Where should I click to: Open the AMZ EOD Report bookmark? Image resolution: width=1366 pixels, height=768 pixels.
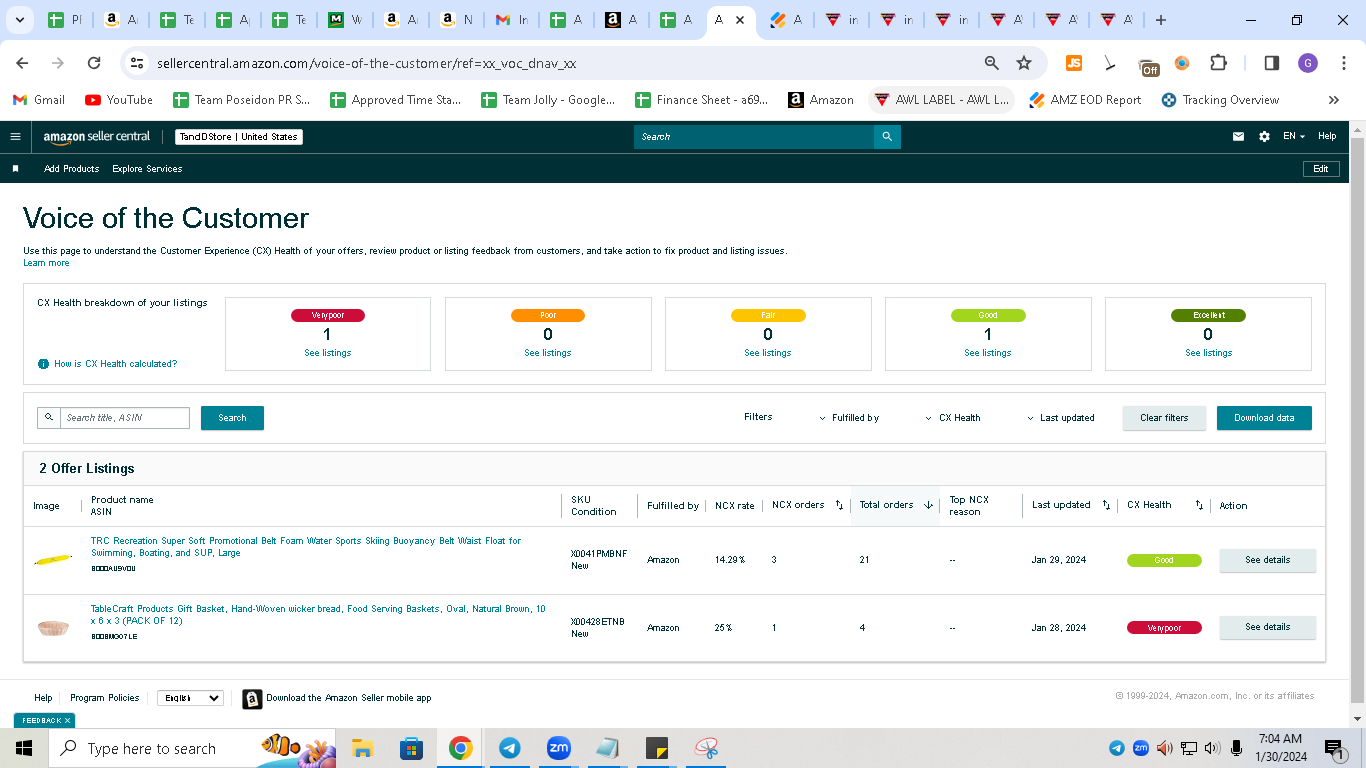pyautogui.click(x=1084, y=100)
